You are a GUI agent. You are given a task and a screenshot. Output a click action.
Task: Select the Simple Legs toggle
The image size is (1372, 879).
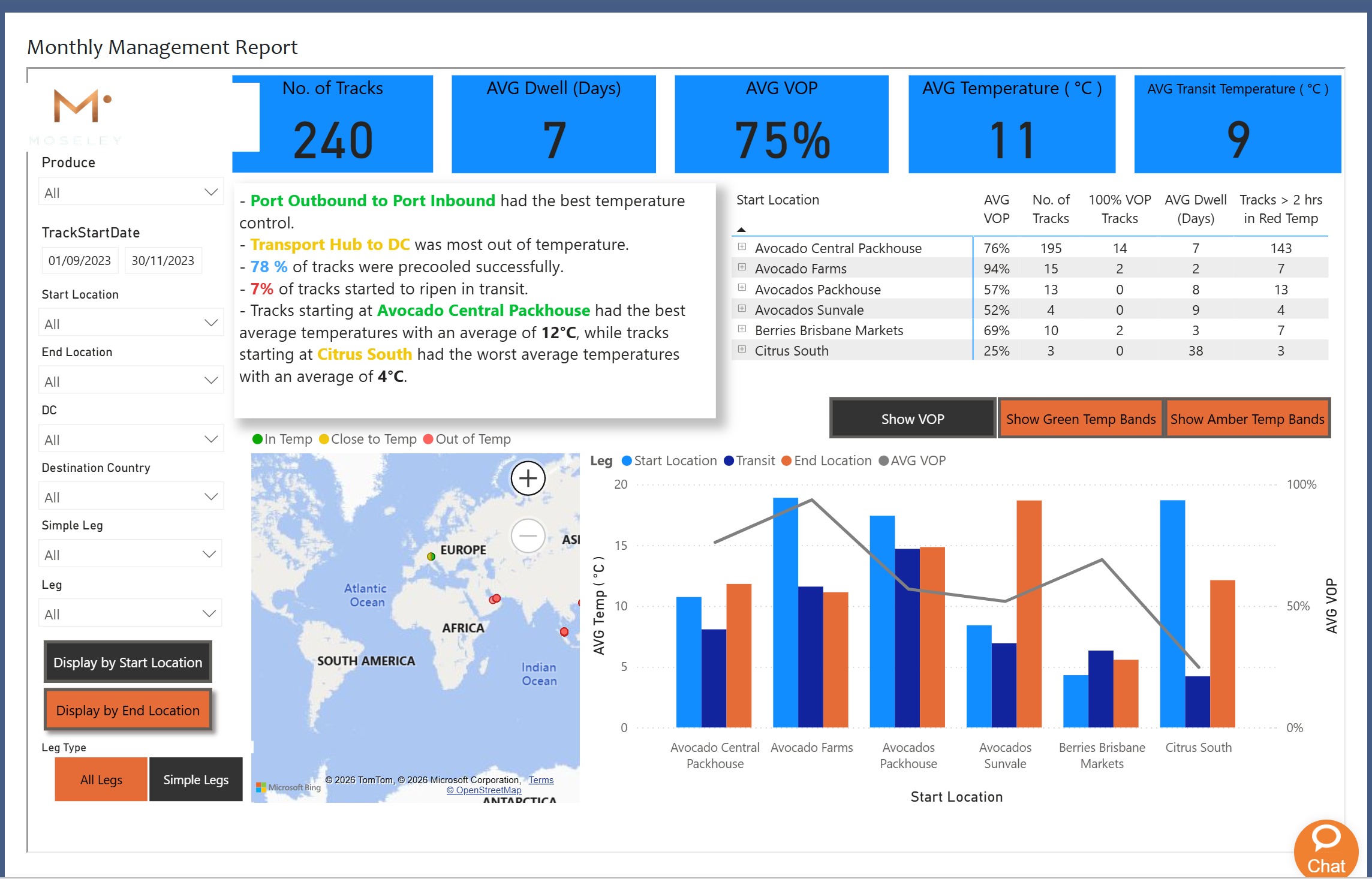(x=196, y=779)
